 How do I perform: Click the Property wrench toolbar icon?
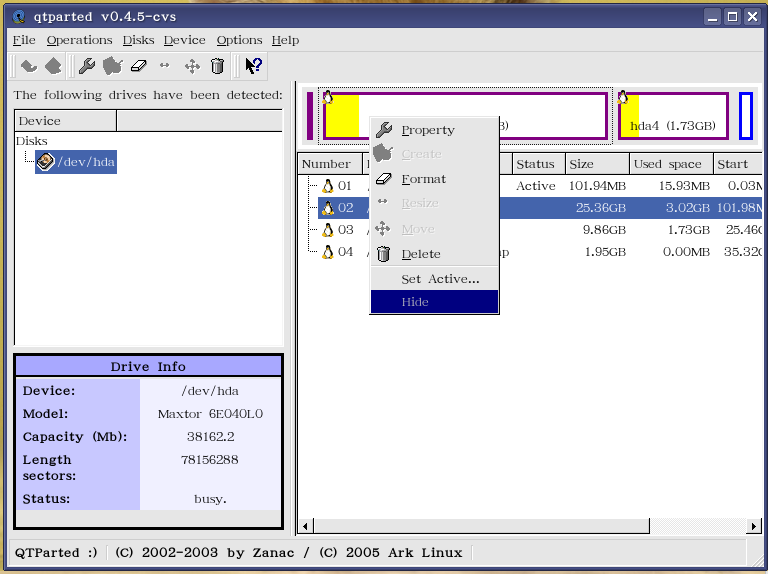click(87, 66)
